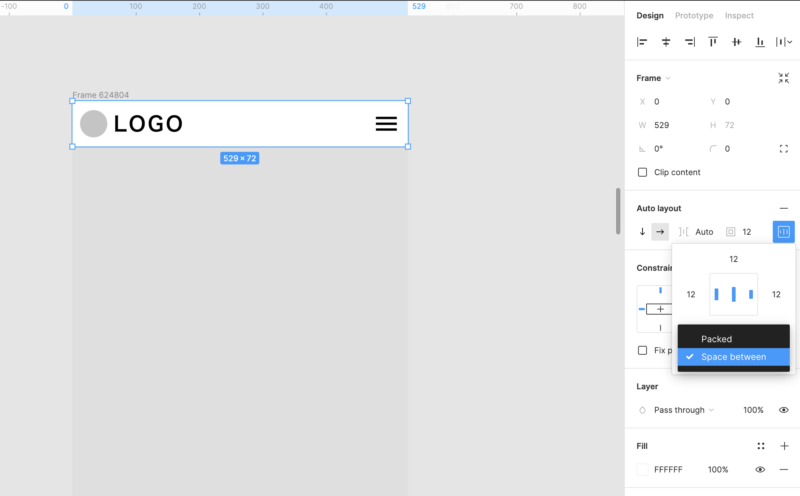The height and width of the screenshot is (496, 800).
Task: Select vertical auto layout direction arrow
Action: pos(642,232)
